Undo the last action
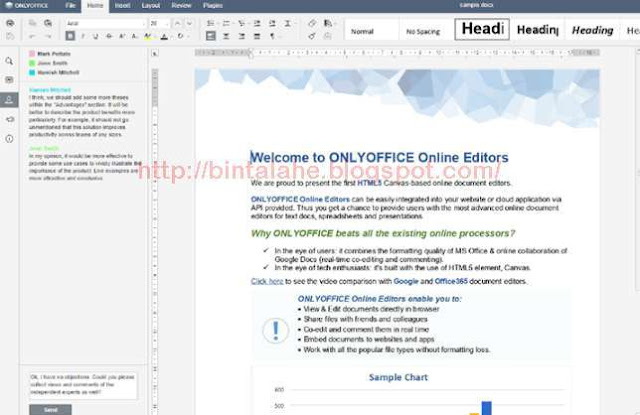640x415 pixels. 32,36
